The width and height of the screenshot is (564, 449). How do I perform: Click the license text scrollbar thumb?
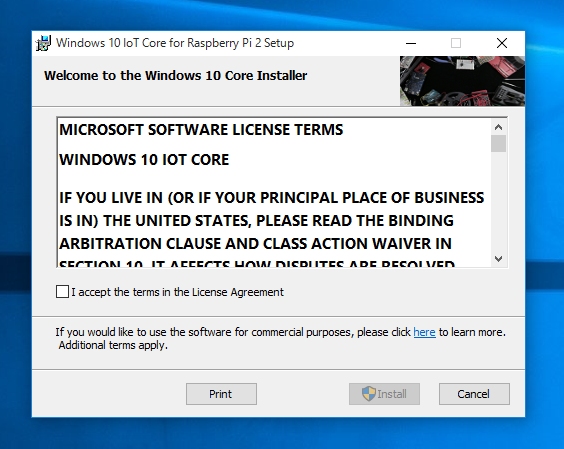pyautogui.click(x=499, y=144)
